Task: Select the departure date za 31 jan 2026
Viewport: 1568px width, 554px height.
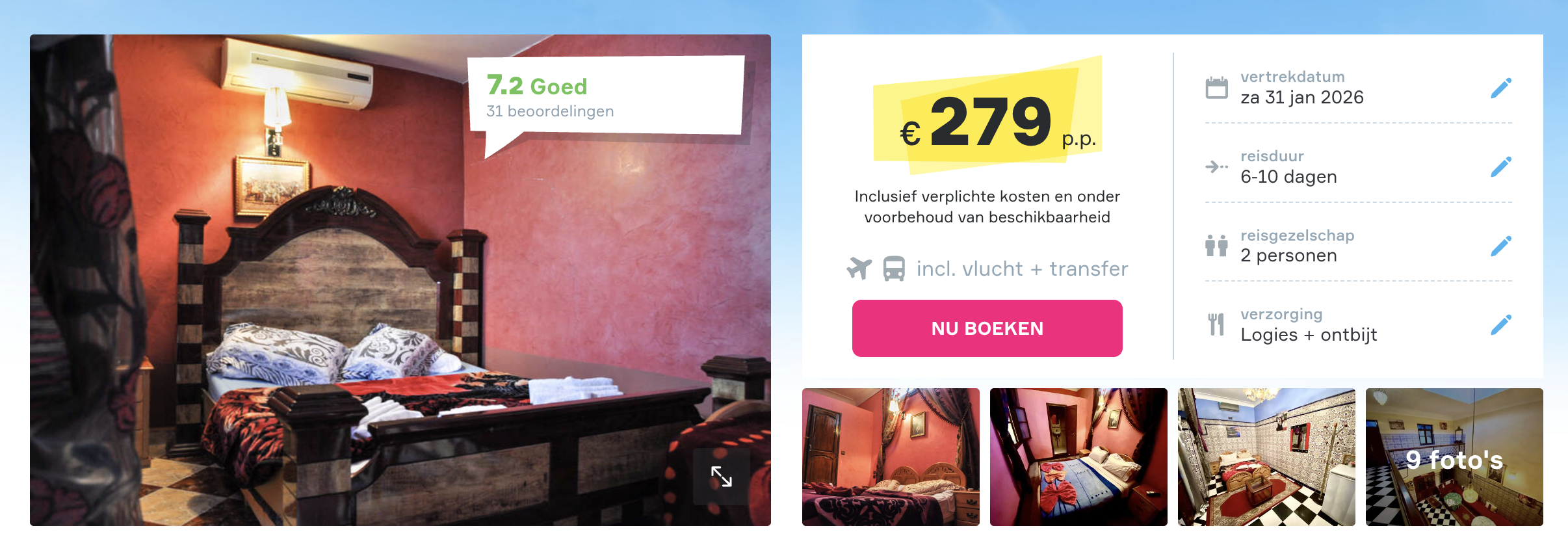Action: (x=1302, y=98)
